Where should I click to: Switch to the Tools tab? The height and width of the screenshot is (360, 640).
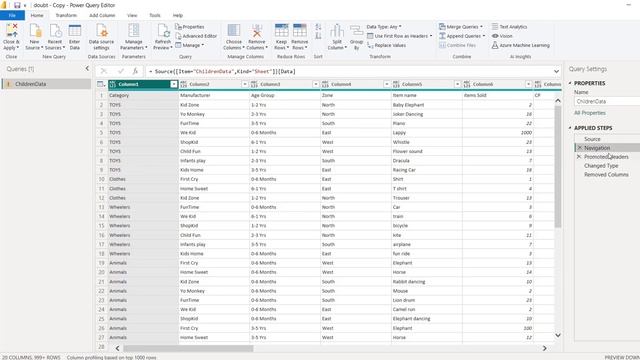click(155, 15)
